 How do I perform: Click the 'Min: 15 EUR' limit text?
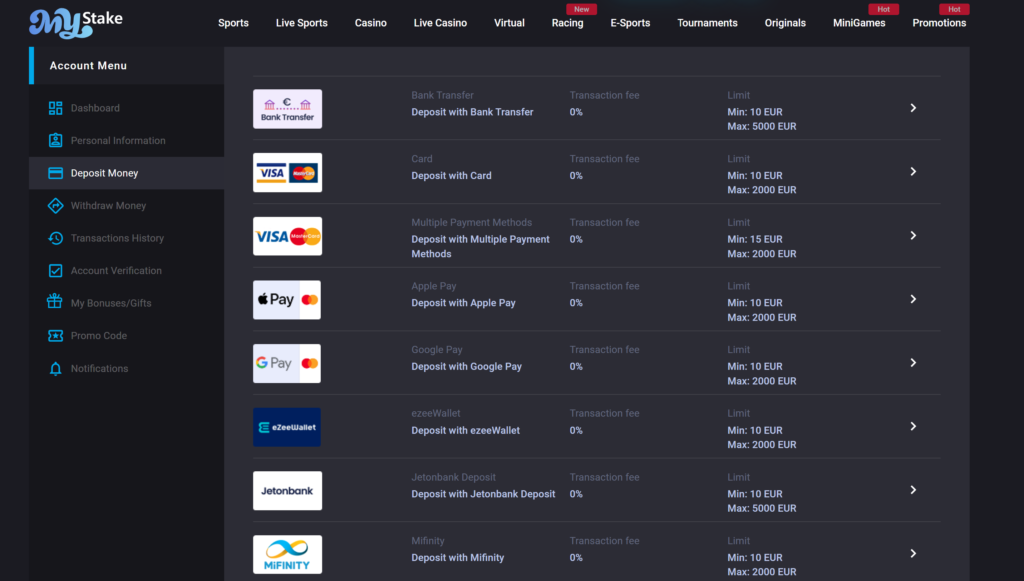pos(755,240)
